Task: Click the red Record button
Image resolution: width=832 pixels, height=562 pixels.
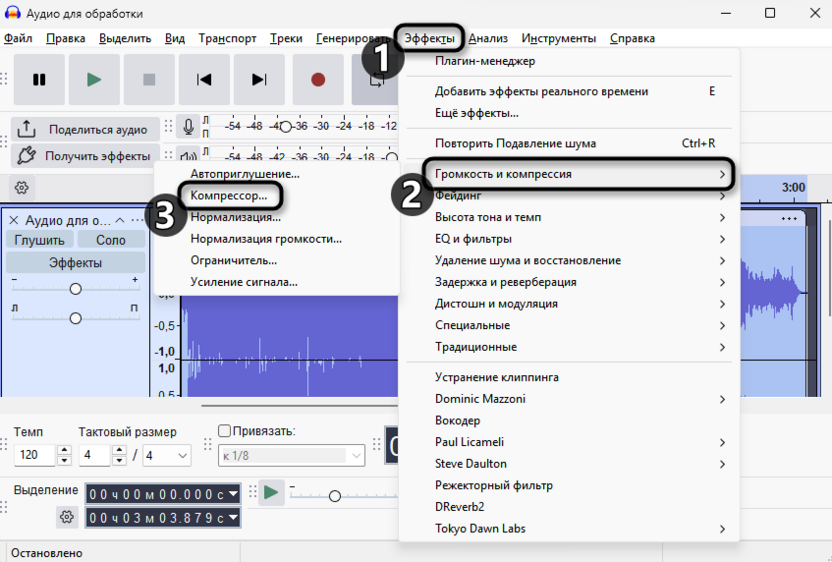Action: (318, 80)
